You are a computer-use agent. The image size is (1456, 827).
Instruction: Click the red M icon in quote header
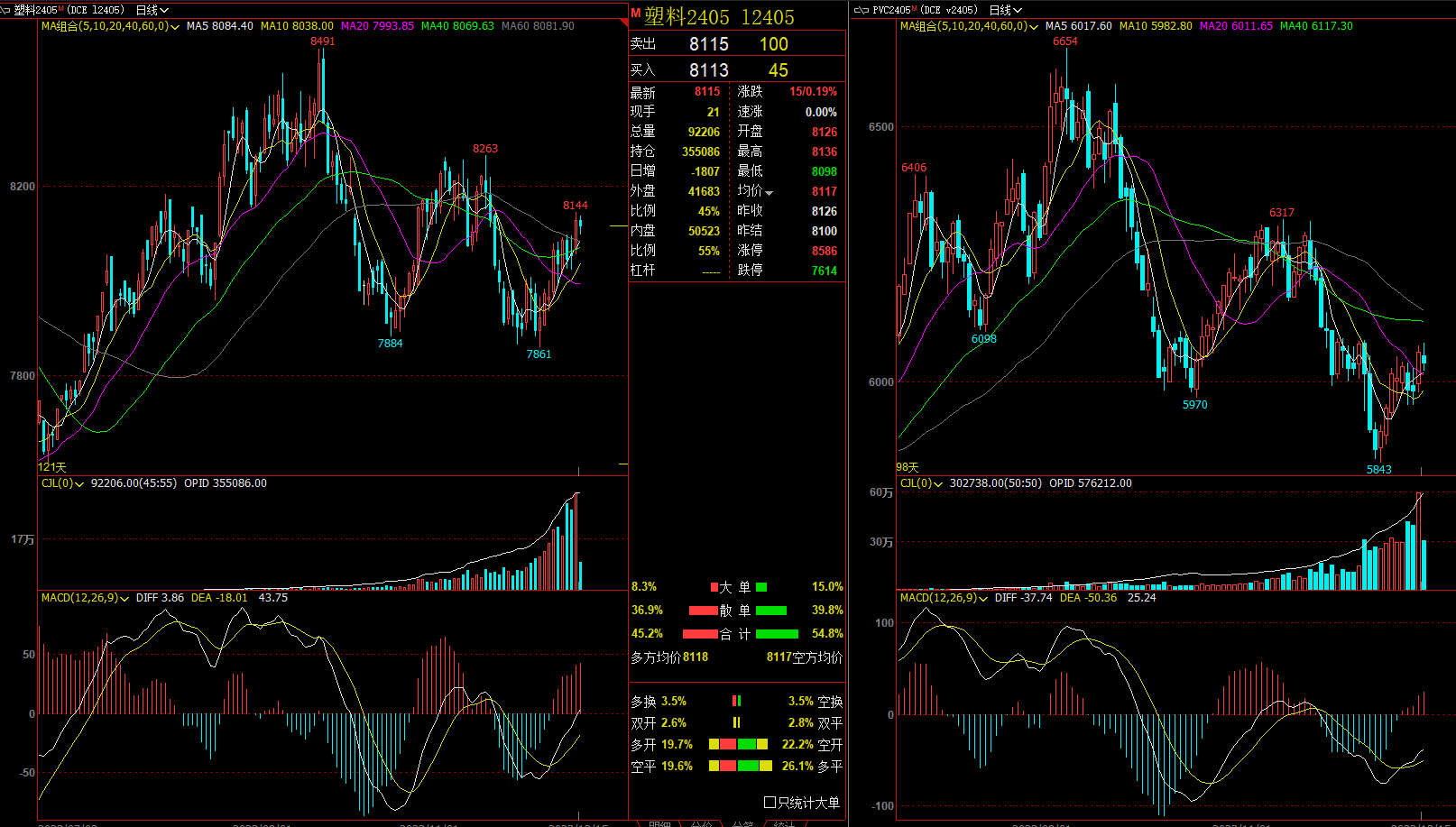coord(635,14)
